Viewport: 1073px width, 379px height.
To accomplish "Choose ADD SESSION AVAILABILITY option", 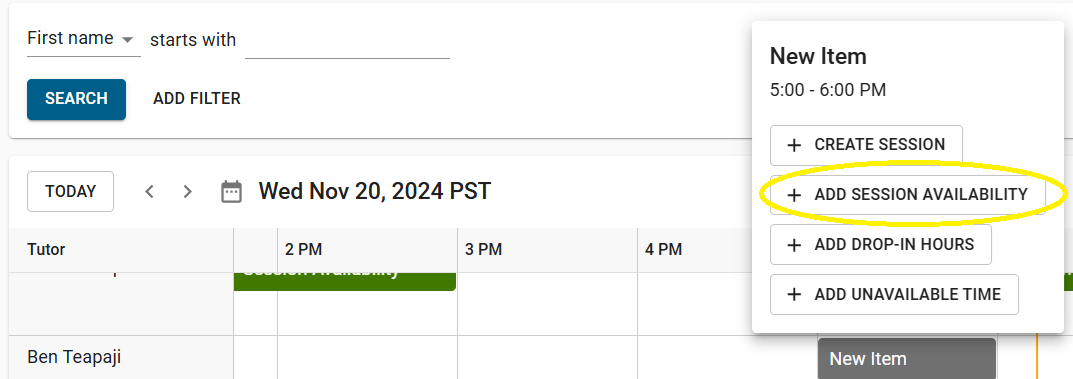I will tap(907, 195).
